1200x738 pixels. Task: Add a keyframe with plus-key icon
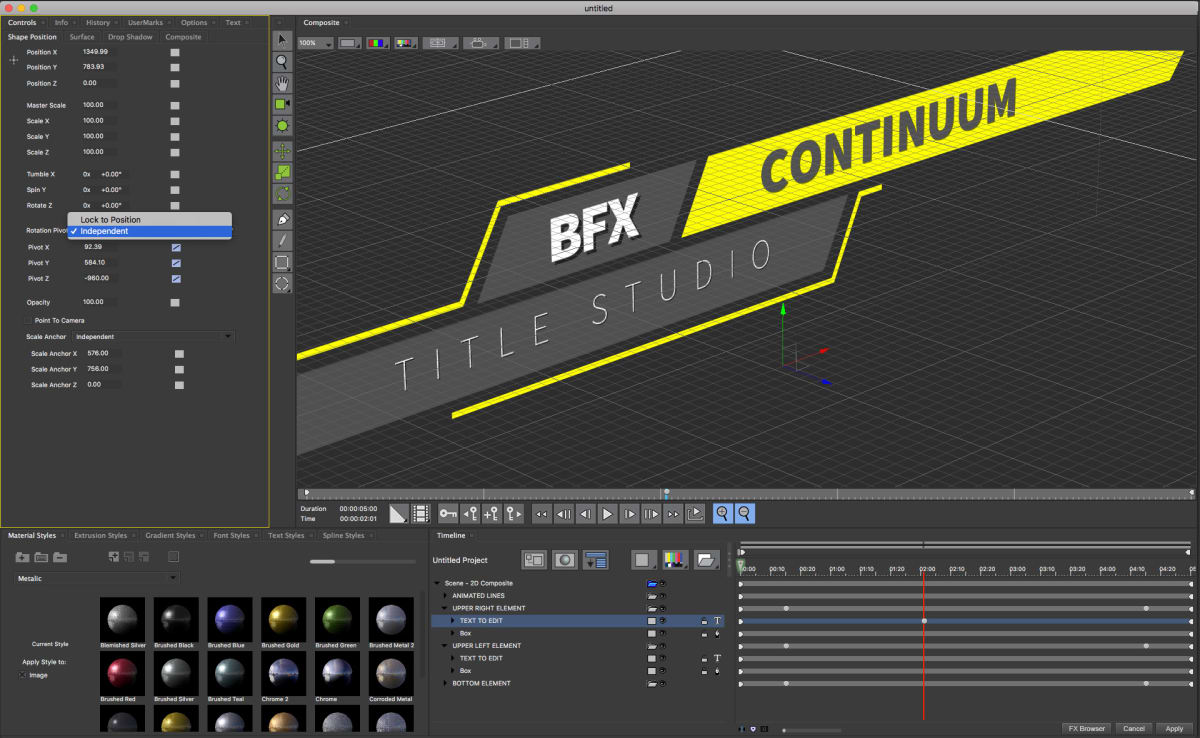(491, 514)
